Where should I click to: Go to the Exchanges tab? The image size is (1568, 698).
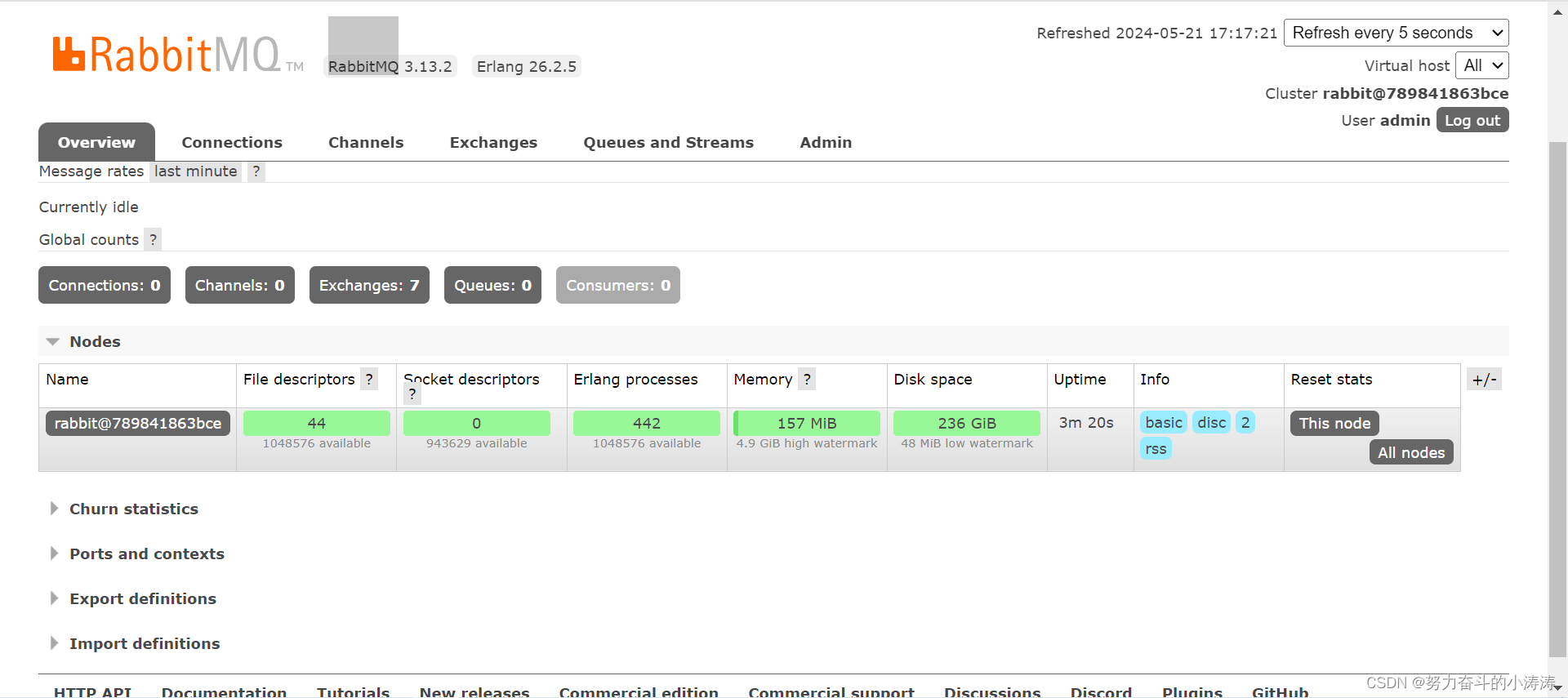[493, 142]
